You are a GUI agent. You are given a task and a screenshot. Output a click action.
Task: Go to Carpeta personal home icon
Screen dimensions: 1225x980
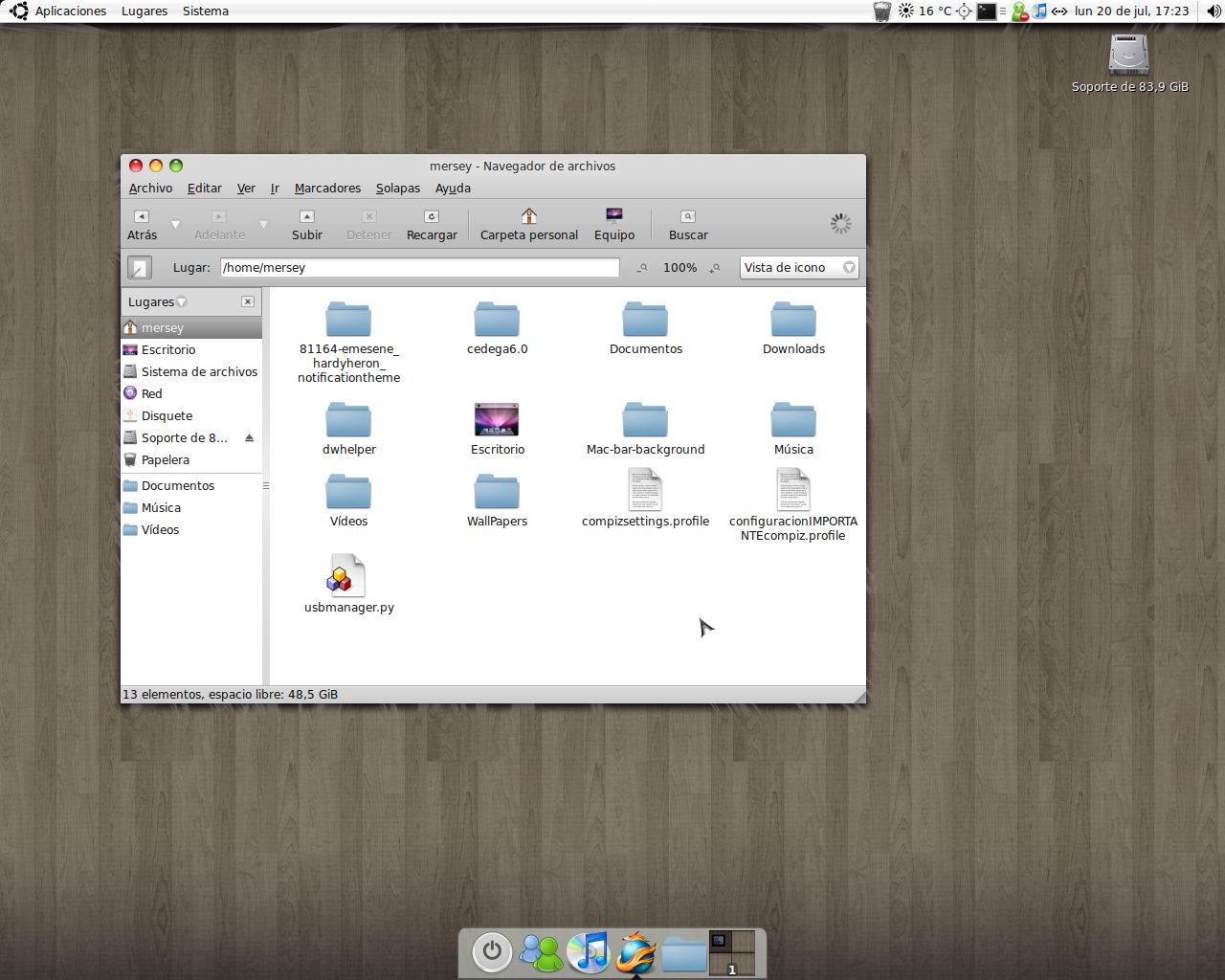529,225
